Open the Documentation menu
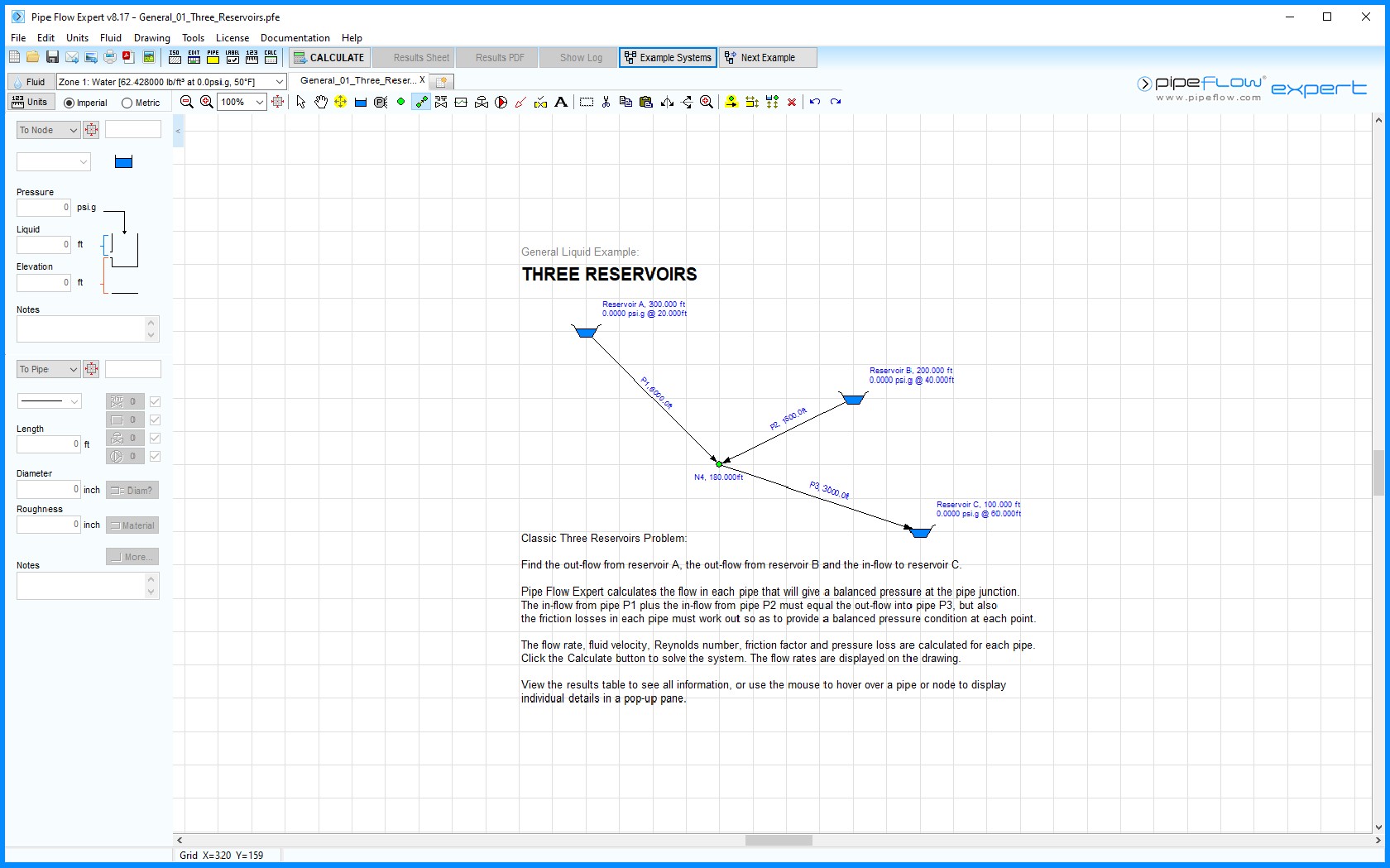Viewport: 1390px width, 868px height. pyautogui.click(x=295, y=38)
